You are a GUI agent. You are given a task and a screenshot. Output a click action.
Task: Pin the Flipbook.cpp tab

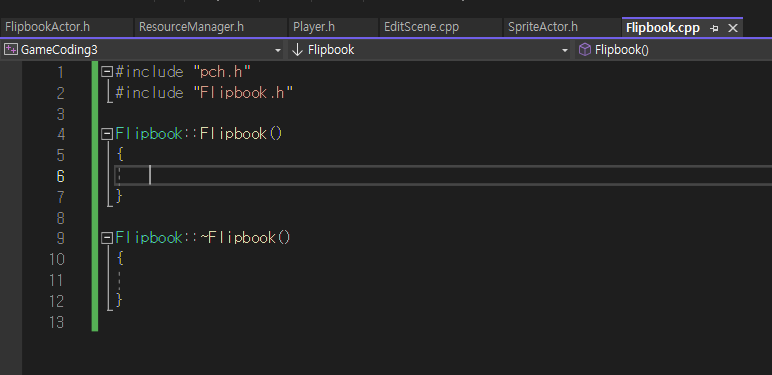coord(714,29)
